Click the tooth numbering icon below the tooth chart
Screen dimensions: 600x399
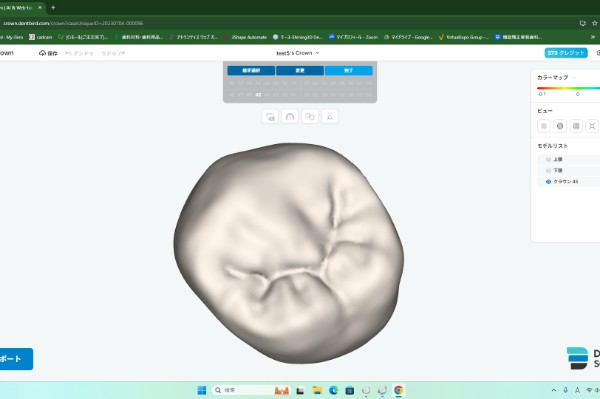tap(270, 116)
